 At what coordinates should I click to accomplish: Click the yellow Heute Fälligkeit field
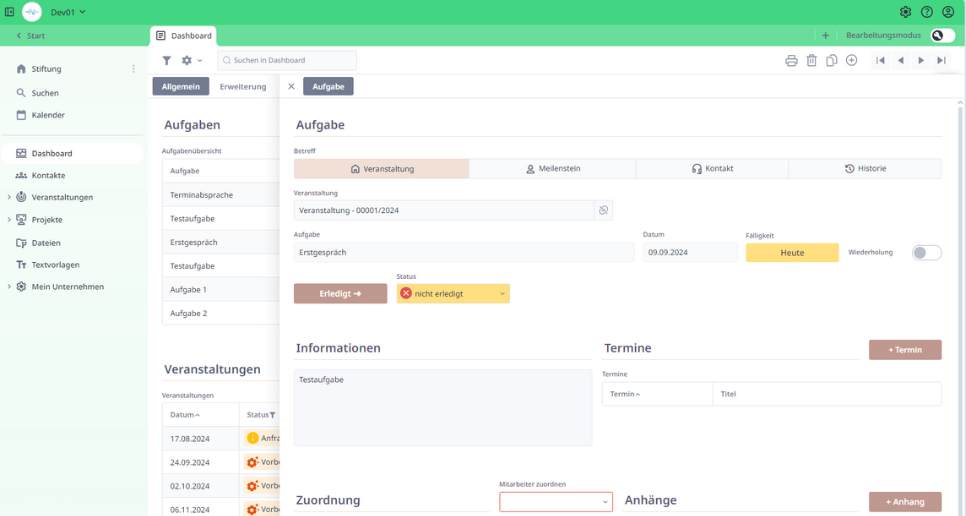pos(792,253)
